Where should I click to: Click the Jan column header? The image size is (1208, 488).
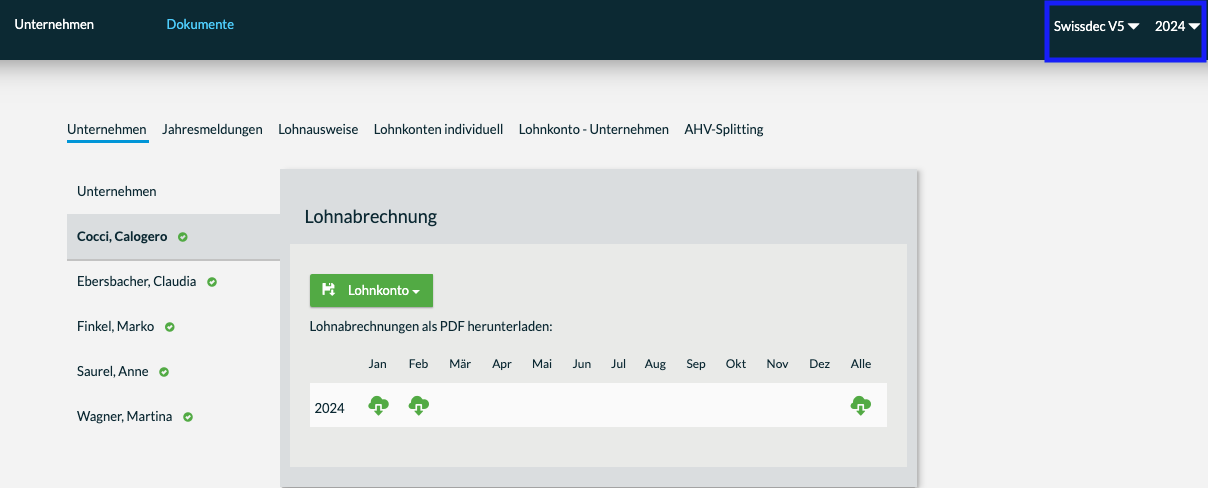coord(378,364)
